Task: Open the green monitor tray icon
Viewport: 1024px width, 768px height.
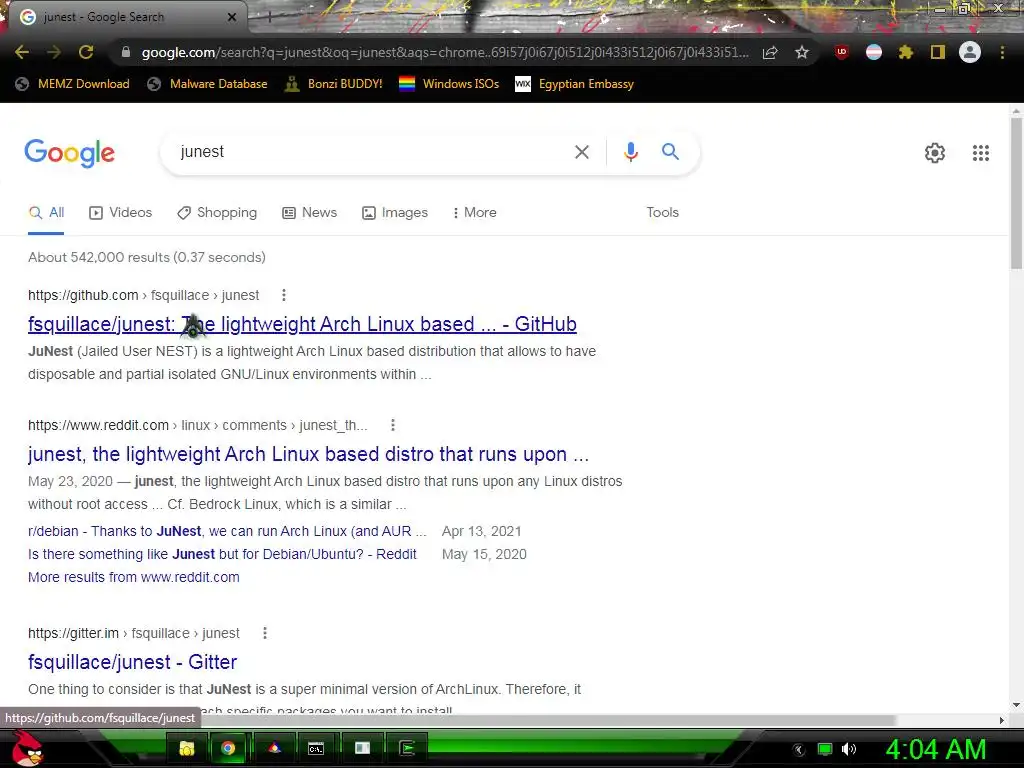Action: [825, 749]
